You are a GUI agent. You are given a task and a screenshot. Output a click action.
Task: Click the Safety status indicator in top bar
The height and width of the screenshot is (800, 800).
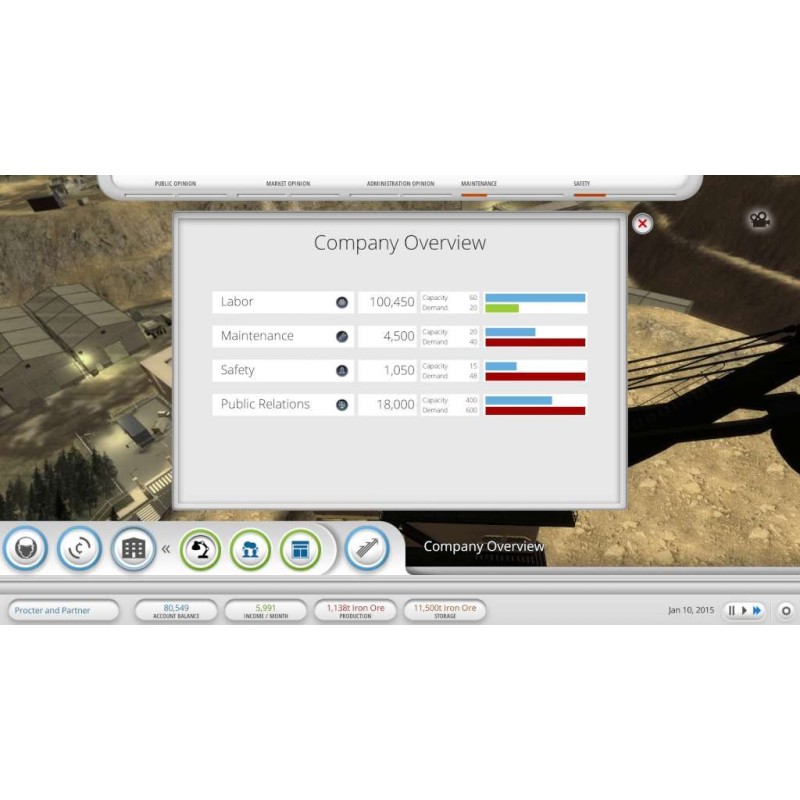(x=582, y=187)
